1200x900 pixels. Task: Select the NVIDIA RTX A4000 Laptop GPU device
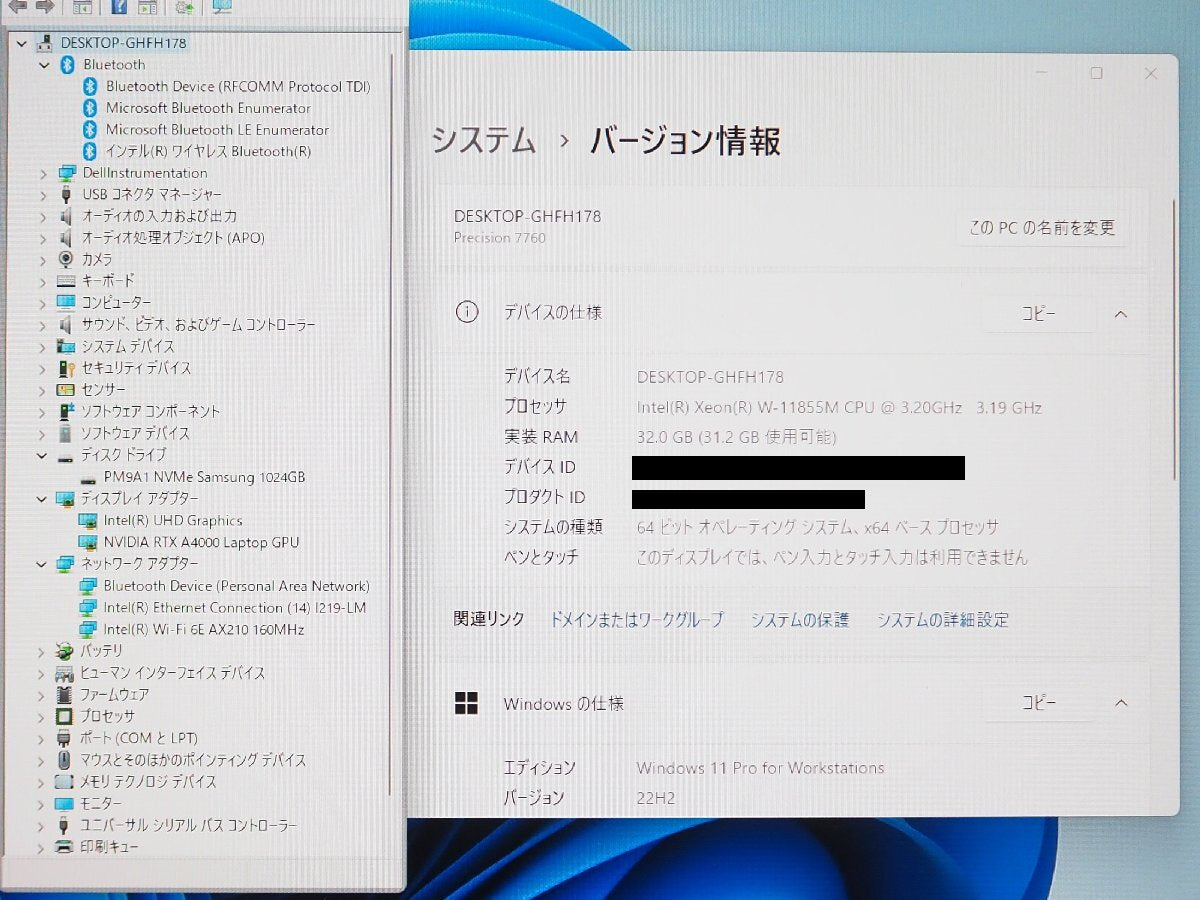(x=201, y=542)
